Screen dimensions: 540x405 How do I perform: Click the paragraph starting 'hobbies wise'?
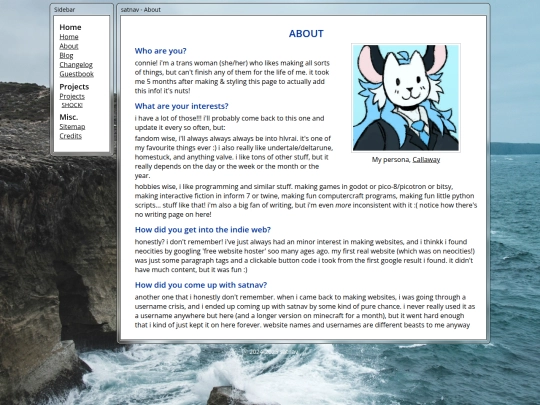(306, 200)
